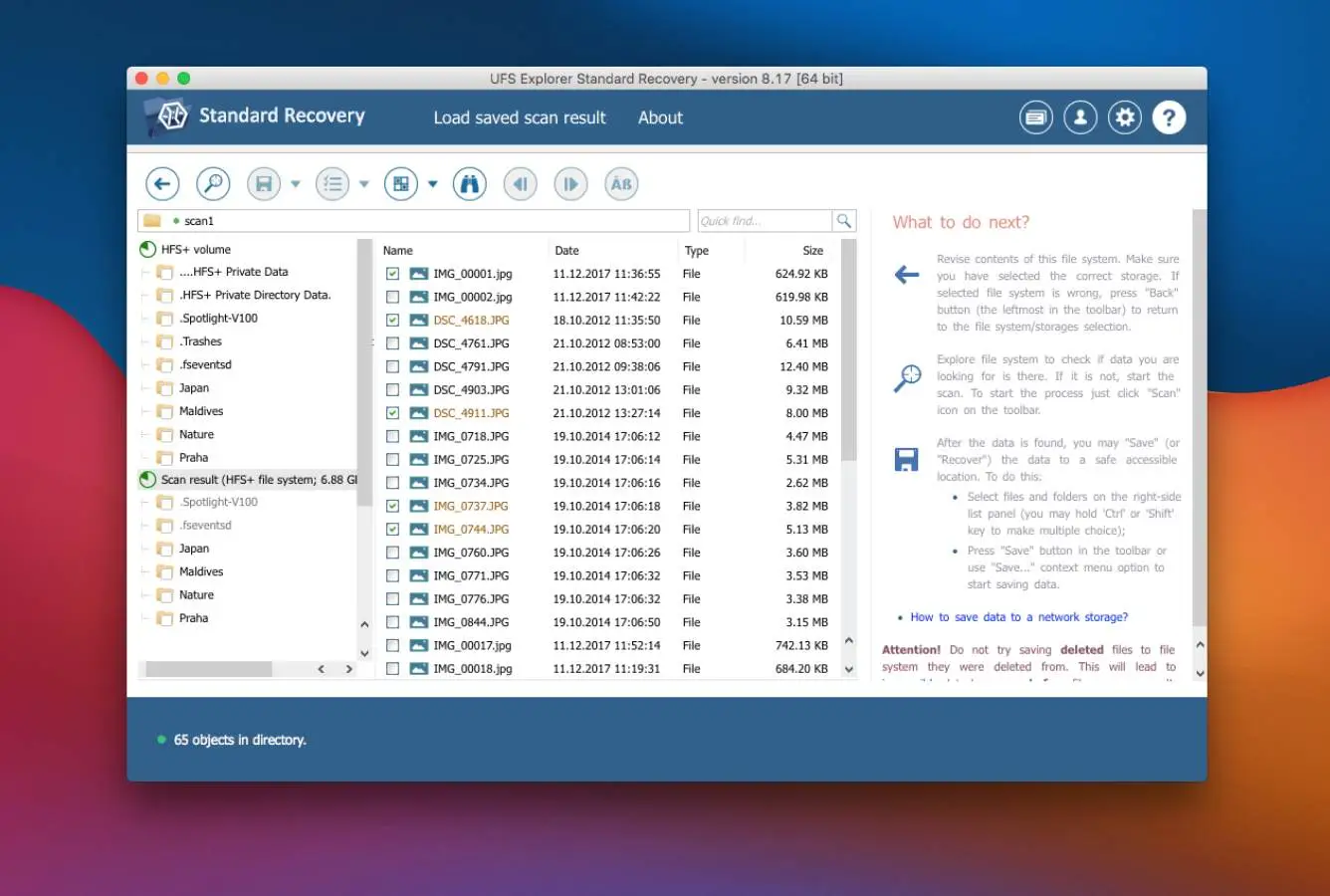Click the Quick find search magnifier icon

point(844,221)
